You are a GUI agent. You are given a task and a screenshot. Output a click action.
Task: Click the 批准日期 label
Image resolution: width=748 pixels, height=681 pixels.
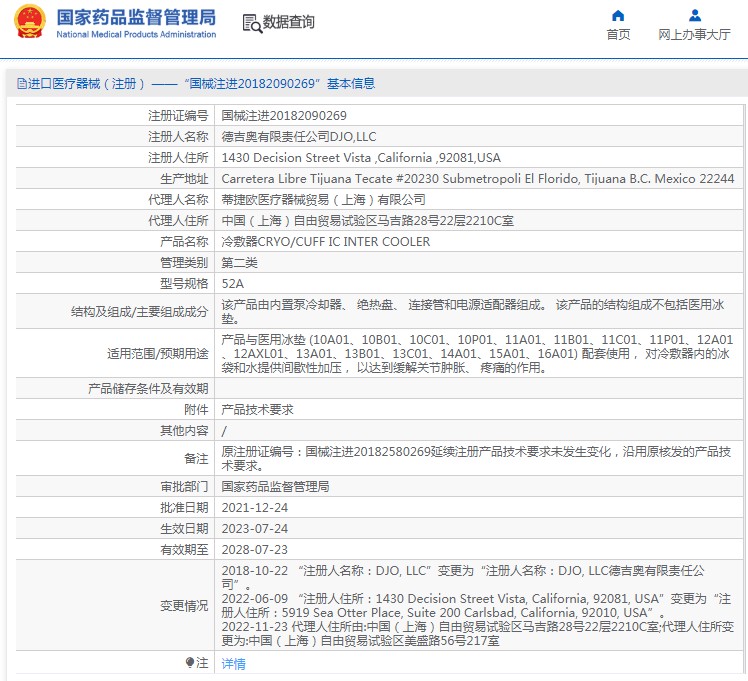(x=184, y=507)
